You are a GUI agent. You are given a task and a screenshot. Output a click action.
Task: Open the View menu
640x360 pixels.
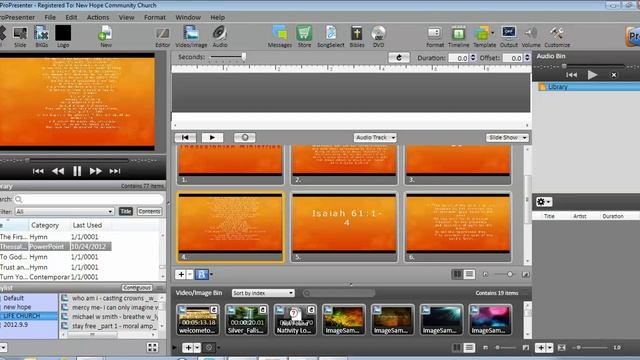tap(126, 17)
